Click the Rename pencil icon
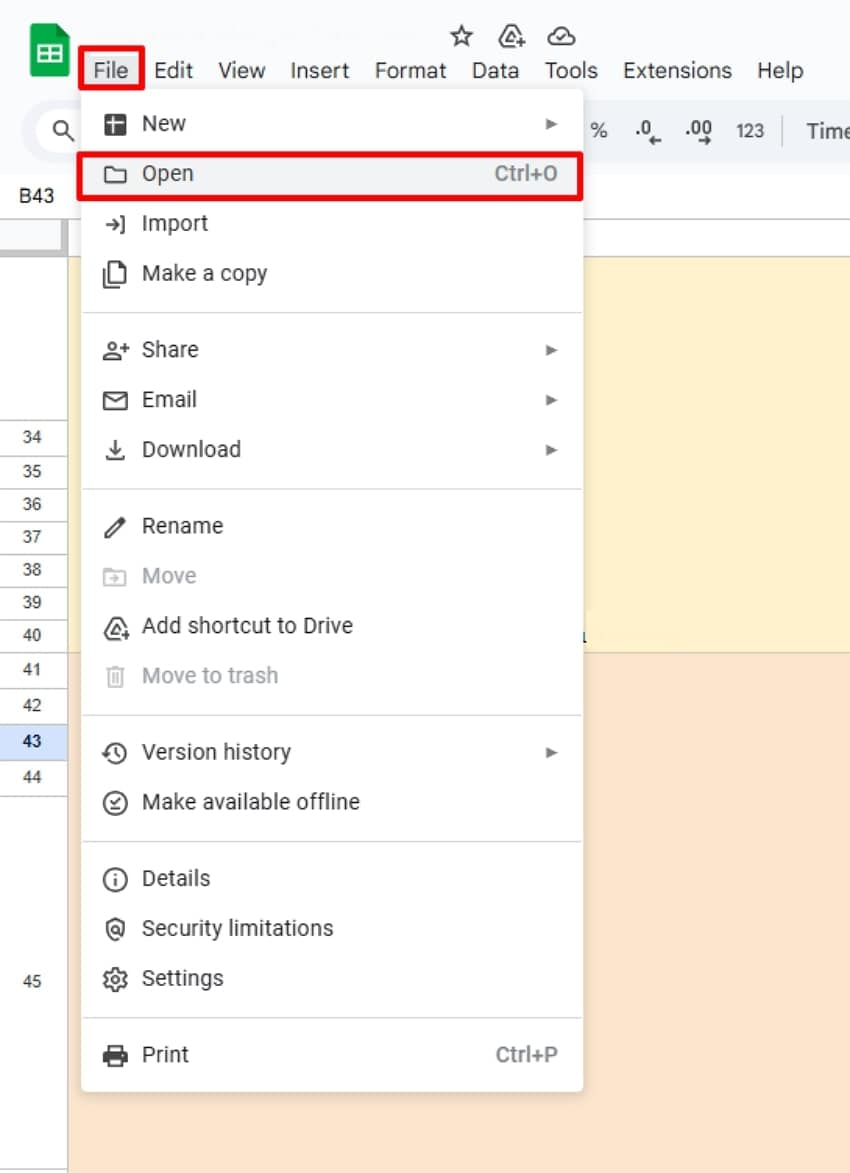Screen dimensions: 850x1173 click(x=115, y=525)
